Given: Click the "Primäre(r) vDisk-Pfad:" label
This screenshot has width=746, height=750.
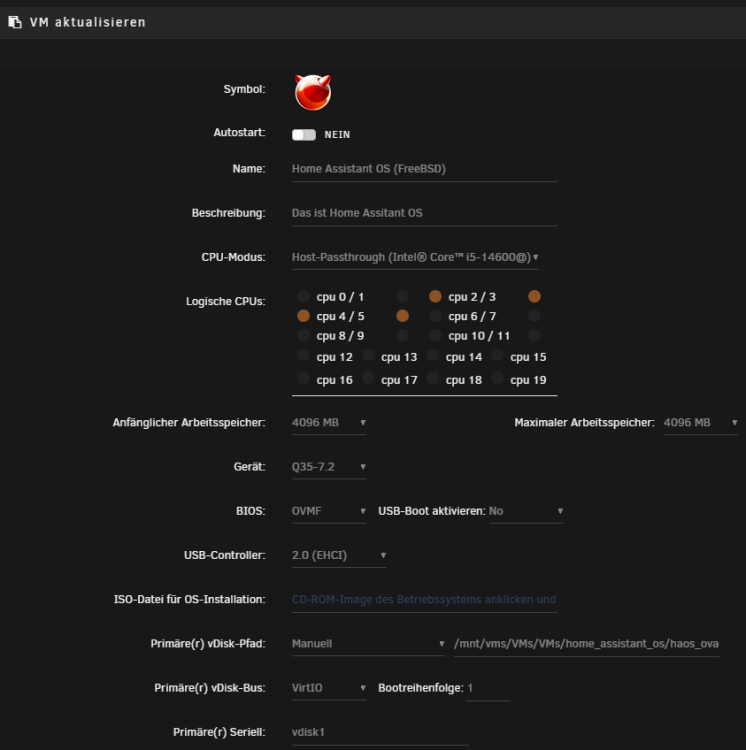Looking at the screenshot, I should 208,644.
